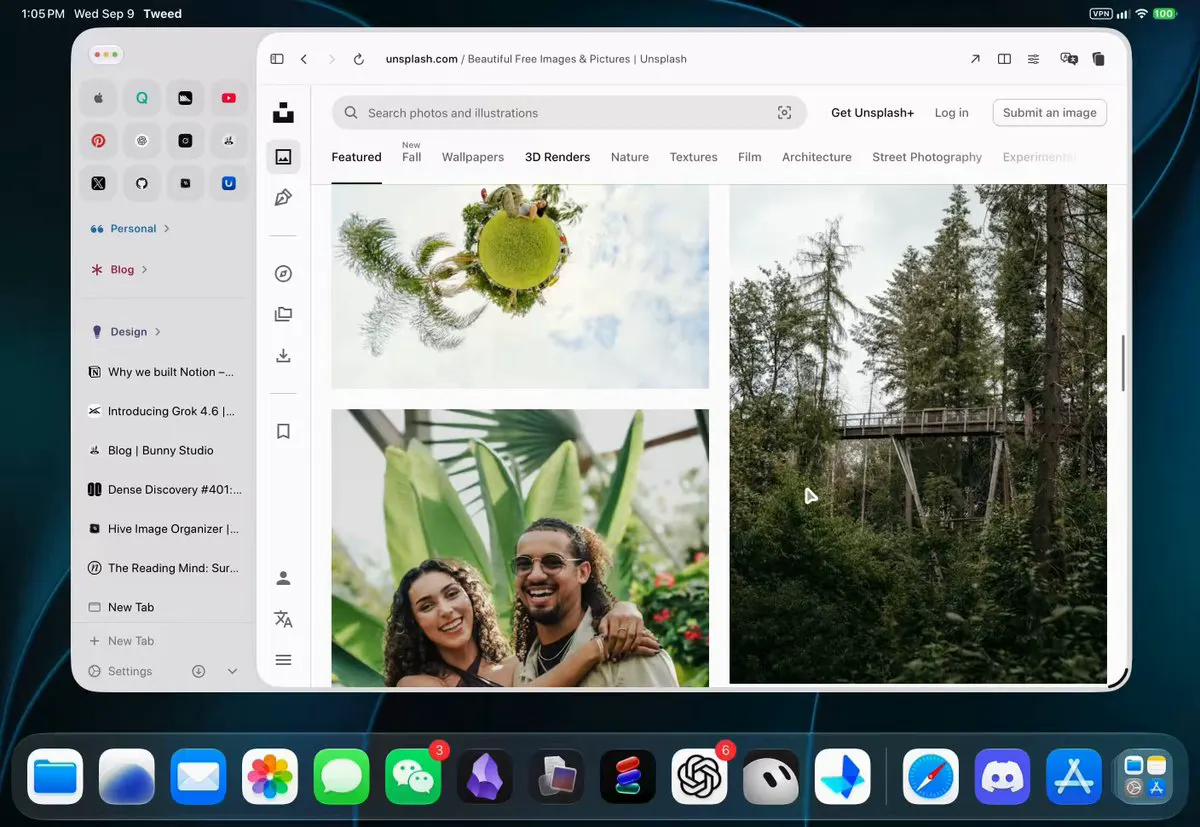Screen dimensions: 1200x827
Task: Click the page vertical scrollbar
Action: coord(1123,363)
